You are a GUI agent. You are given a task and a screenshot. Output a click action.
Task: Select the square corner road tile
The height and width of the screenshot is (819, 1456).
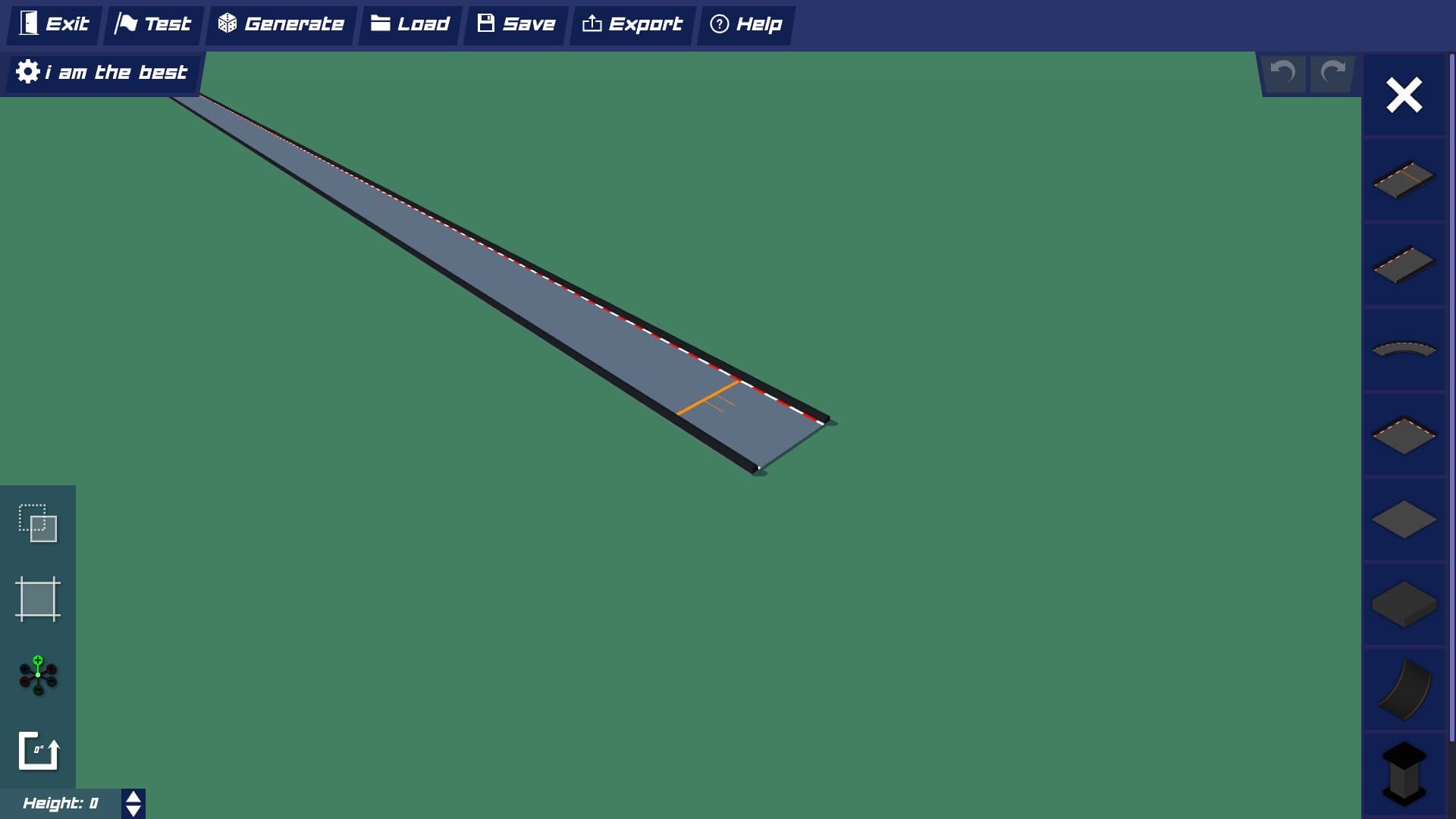tap(1404, 435)
